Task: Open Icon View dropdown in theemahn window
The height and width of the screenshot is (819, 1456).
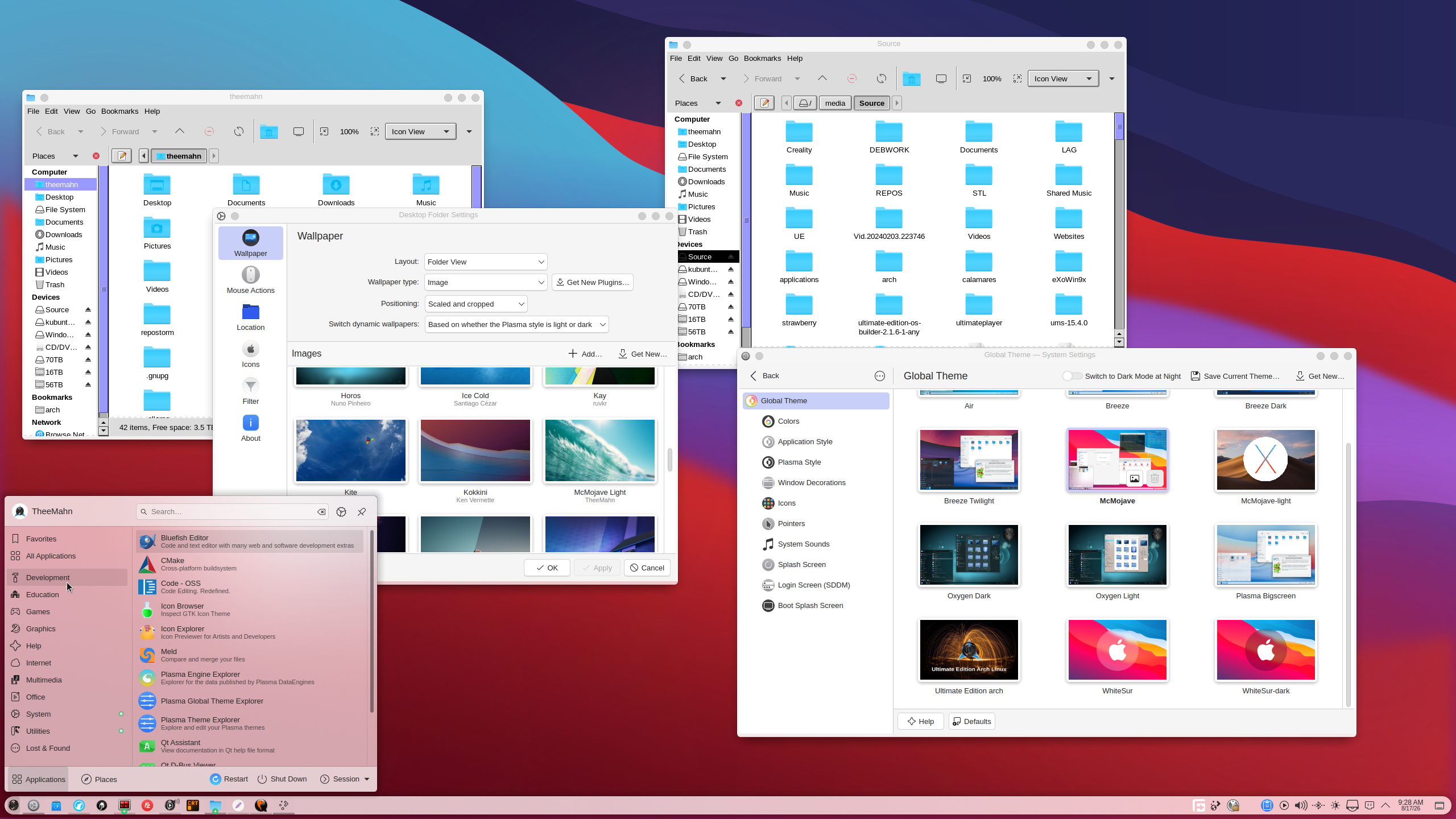Action: point(420,131)
